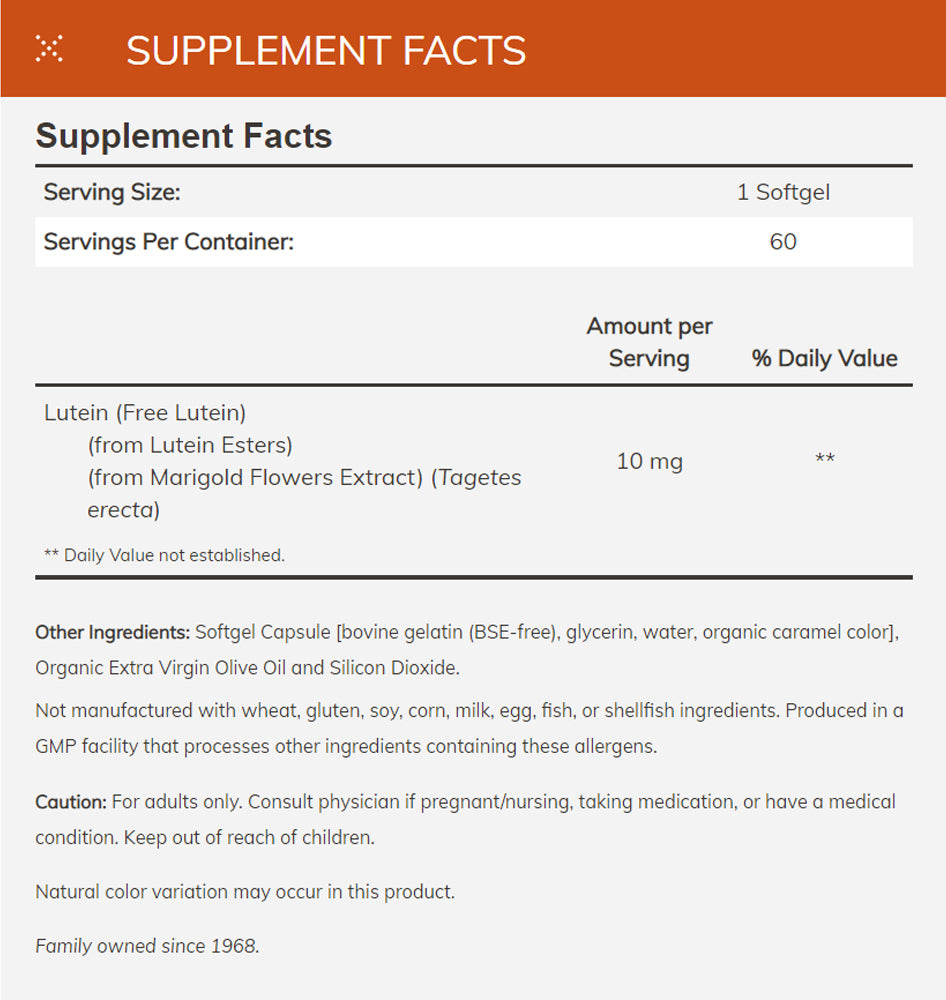Click the dotted cross icon in the orange header
Viewport: 946px width, 1000px height.
tap(49, 49)
